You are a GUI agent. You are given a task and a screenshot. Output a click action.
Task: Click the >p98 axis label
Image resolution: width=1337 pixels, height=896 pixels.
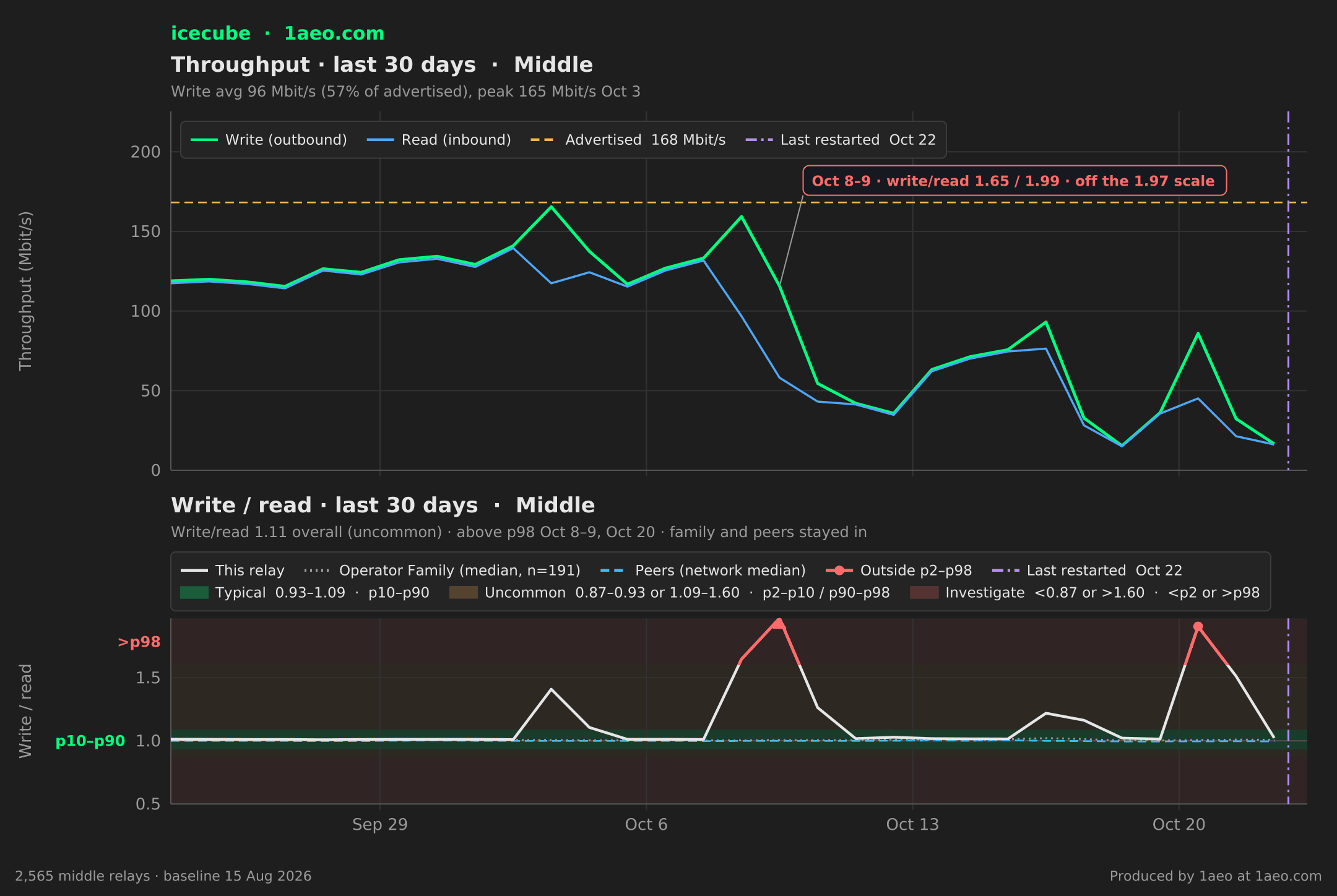pyautogui.click(x=139, y=642)
